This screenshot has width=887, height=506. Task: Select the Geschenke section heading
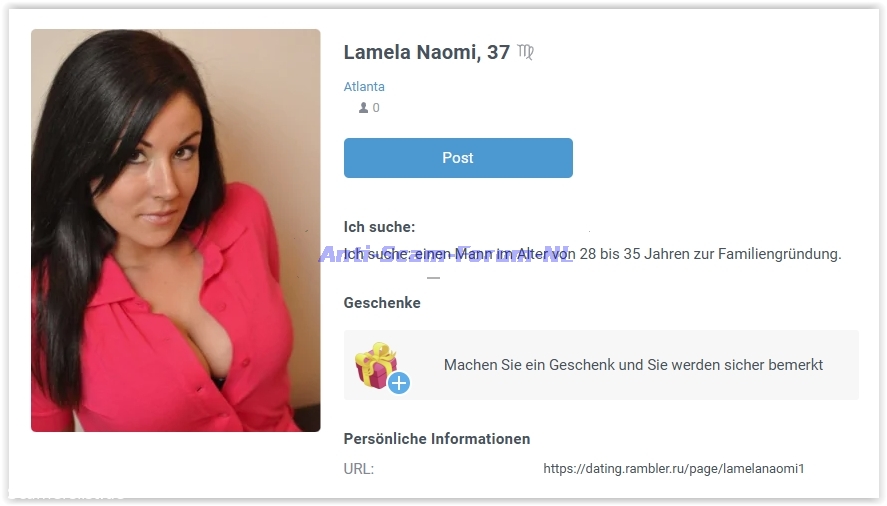click(382, 303)
